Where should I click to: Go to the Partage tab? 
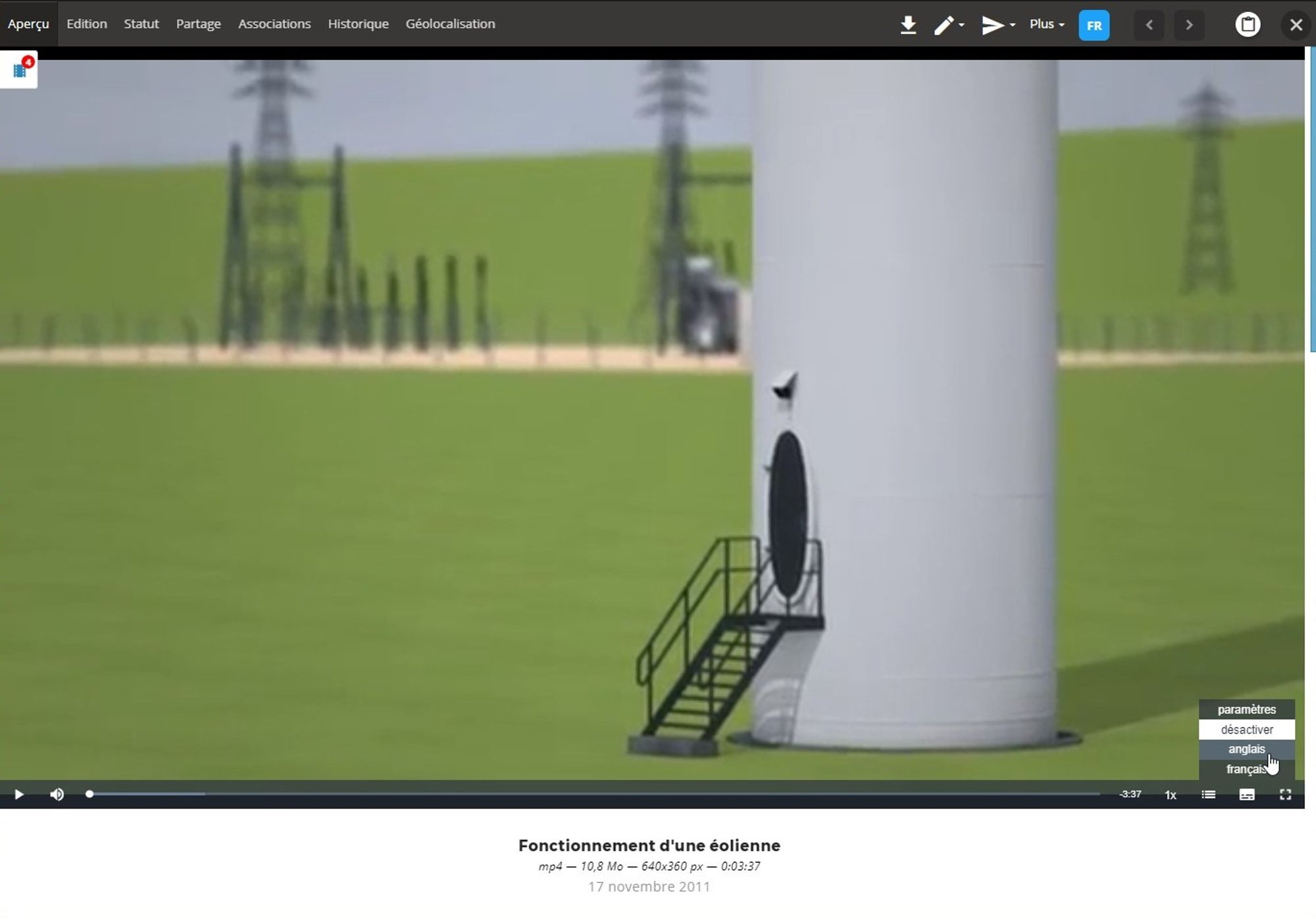[199, 24]
